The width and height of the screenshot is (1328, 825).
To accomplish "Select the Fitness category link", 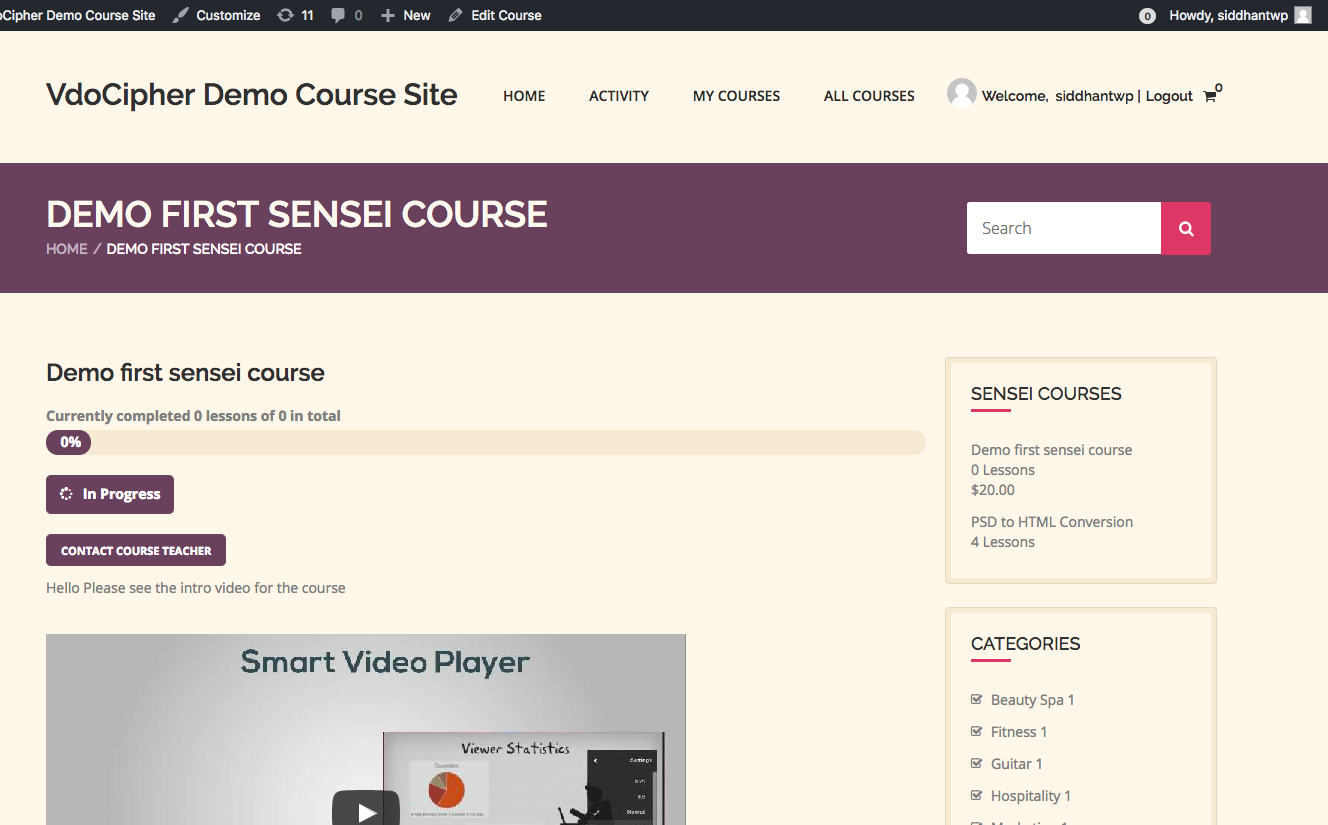I will tap(1013, 732).
